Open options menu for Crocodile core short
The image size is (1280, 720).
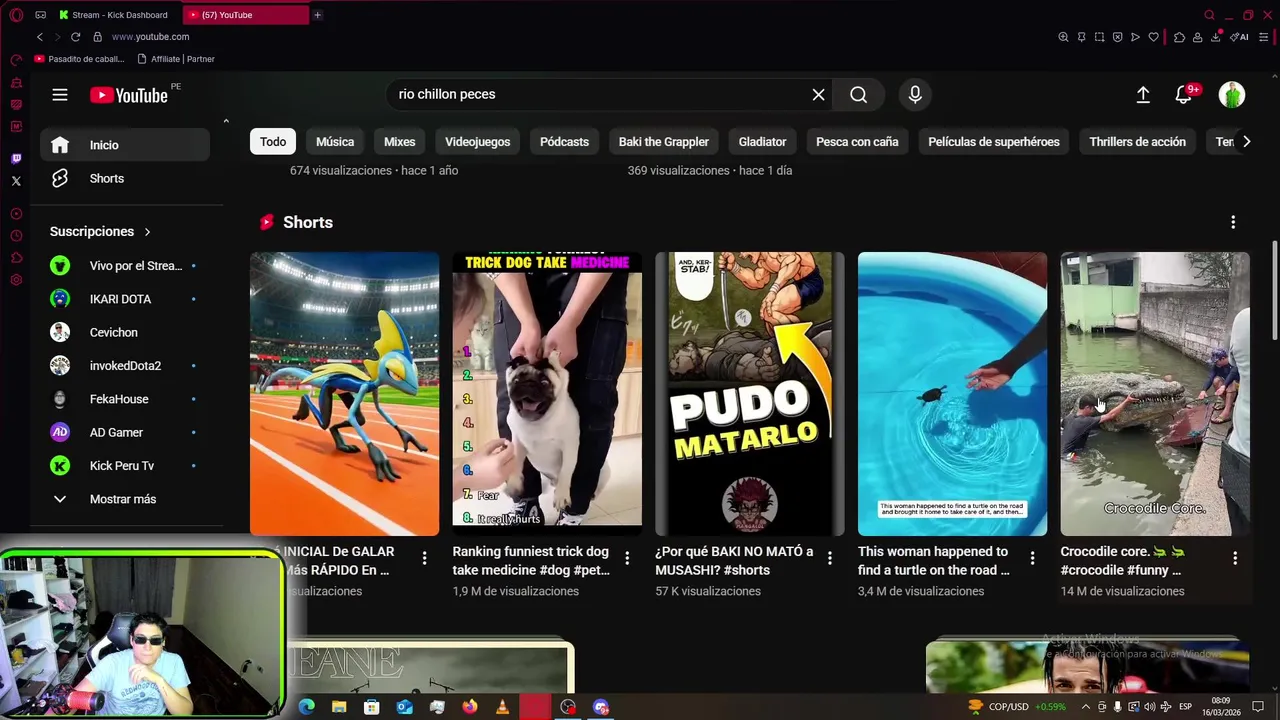(1235, 558)
